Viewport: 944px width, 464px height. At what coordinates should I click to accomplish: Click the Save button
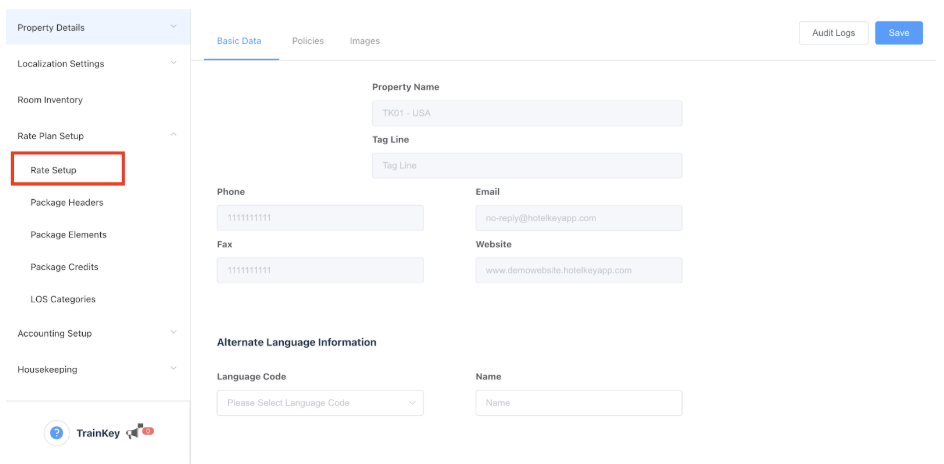click(x=898, y=33)
